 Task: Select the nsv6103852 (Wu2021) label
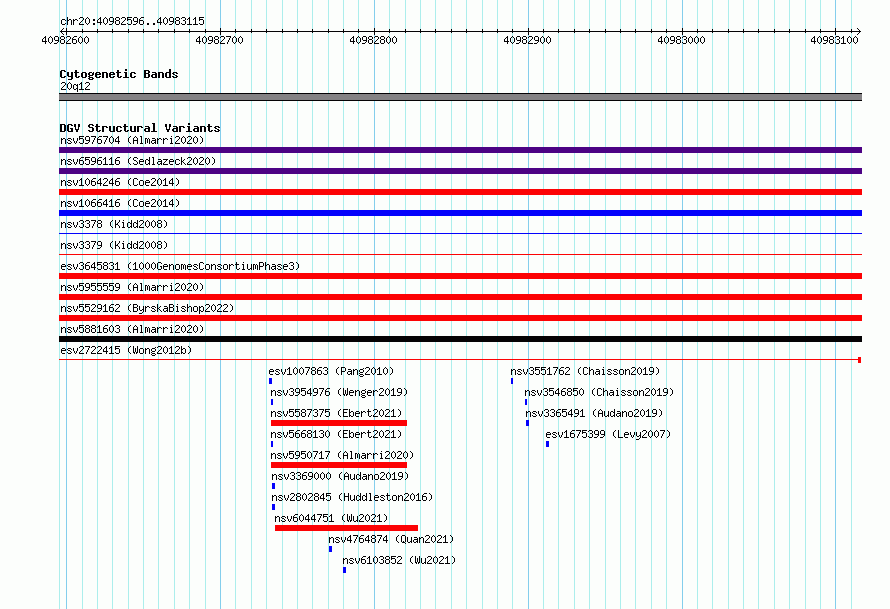399,560
